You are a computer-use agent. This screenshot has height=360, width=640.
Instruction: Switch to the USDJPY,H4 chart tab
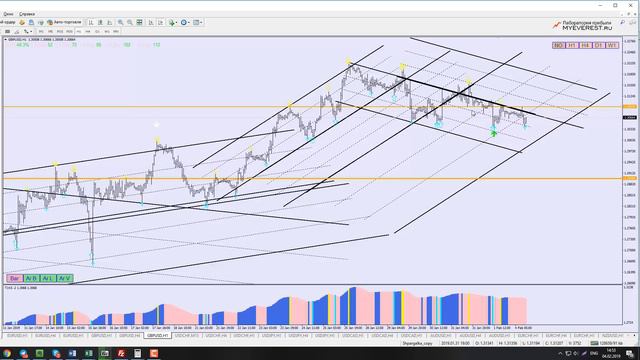[x=298, y=336]
